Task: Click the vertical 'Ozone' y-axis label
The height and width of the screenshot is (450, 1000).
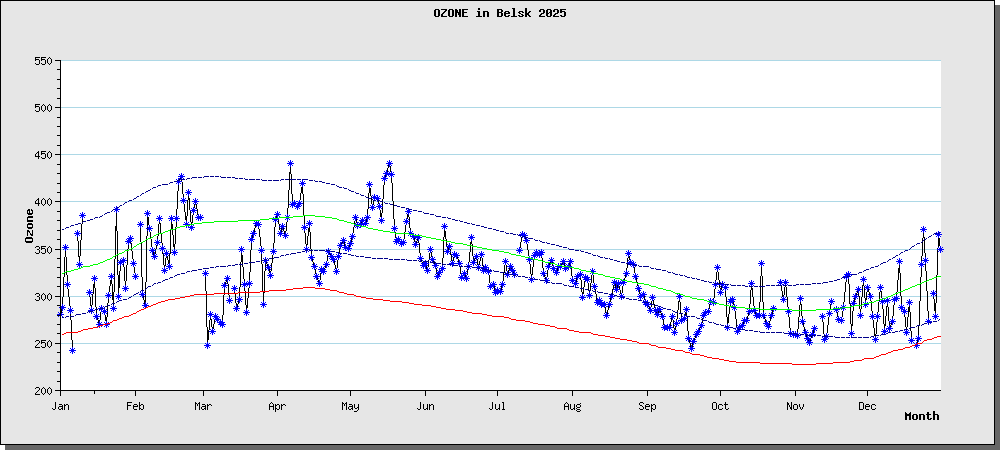Action: pos(30,226)
